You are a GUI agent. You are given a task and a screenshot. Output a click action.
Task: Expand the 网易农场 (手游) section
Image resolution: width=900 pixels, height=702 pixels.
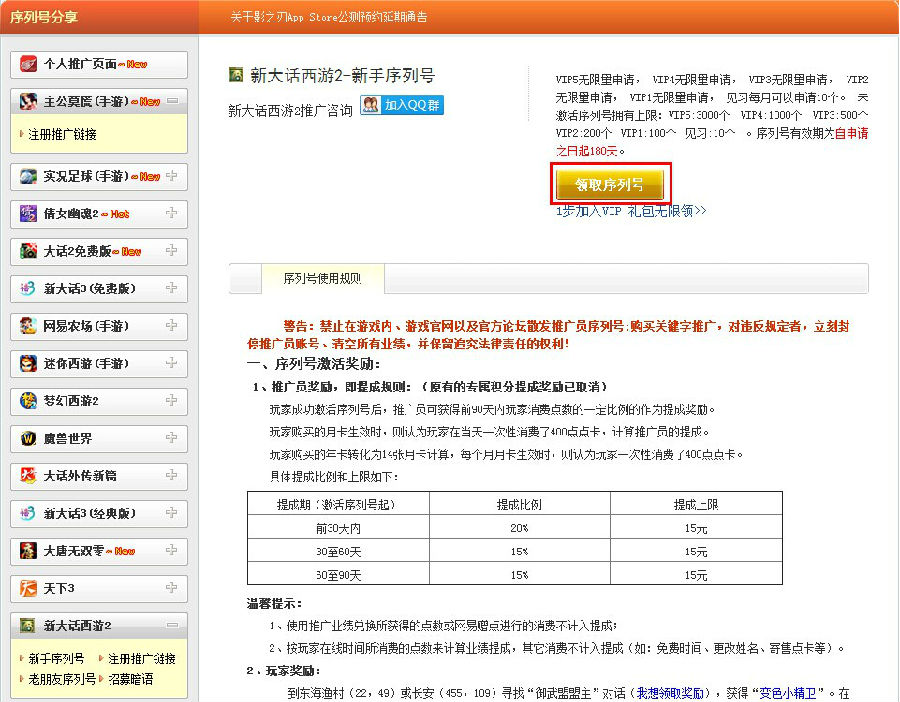[x=172, y=325]
